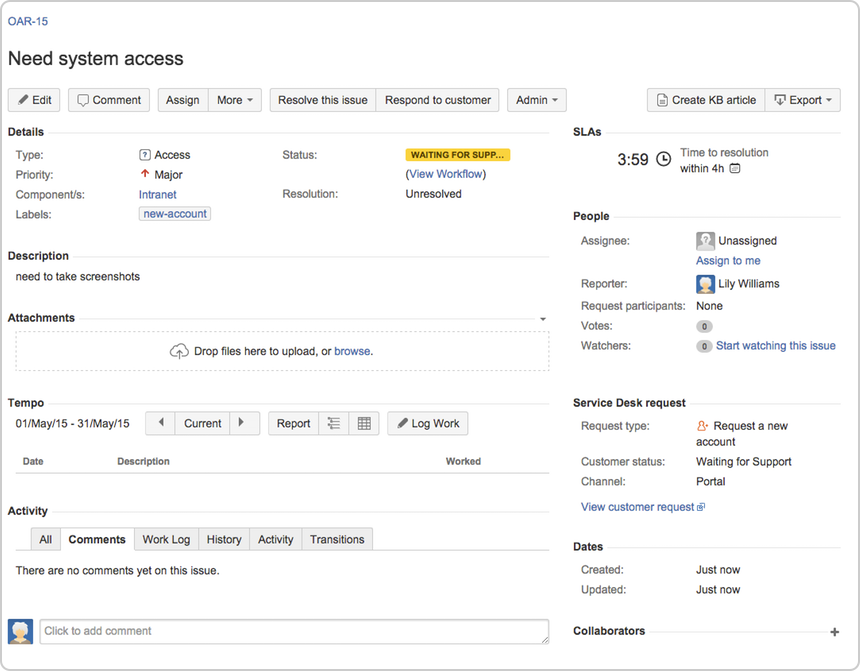This screenshot has width=860, height=671.
Task: Open the More dropdown menu
Action: (x=237, y=100)
